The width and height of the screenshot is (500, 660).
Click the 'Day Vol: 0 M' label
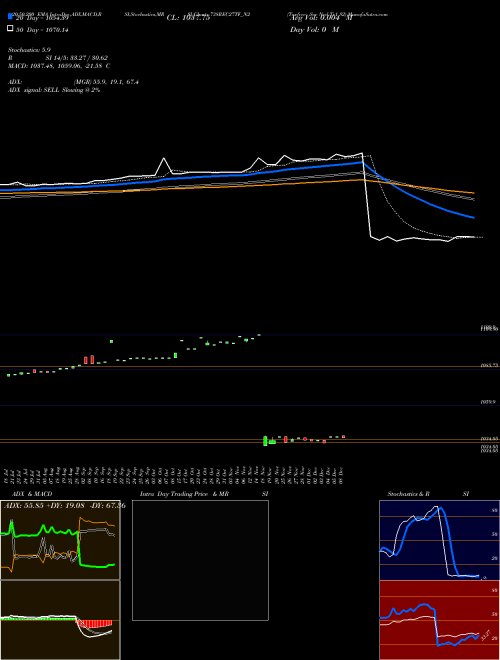(x=314, y=30)
